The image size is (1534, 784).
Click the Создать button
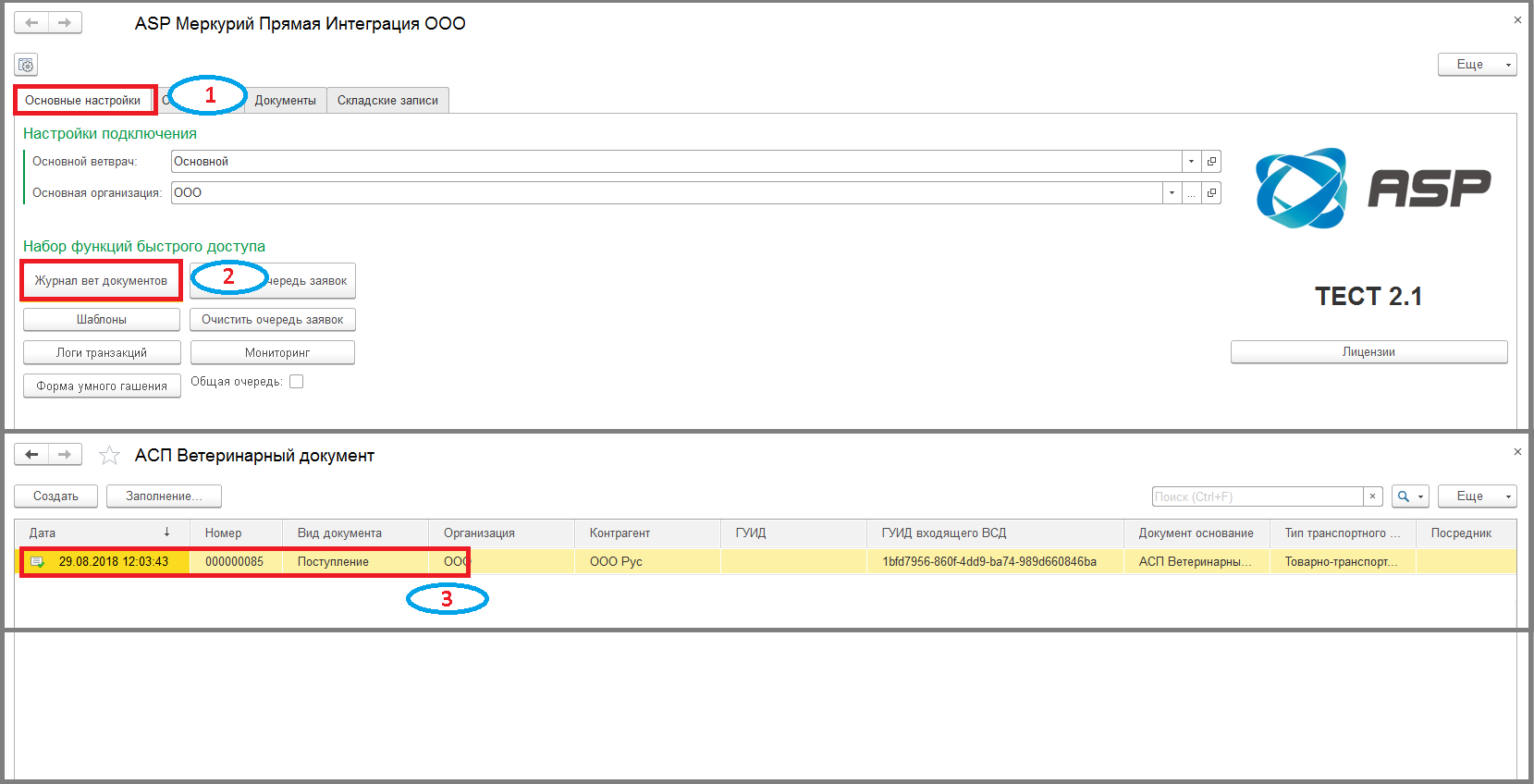[x=55, y=496]
